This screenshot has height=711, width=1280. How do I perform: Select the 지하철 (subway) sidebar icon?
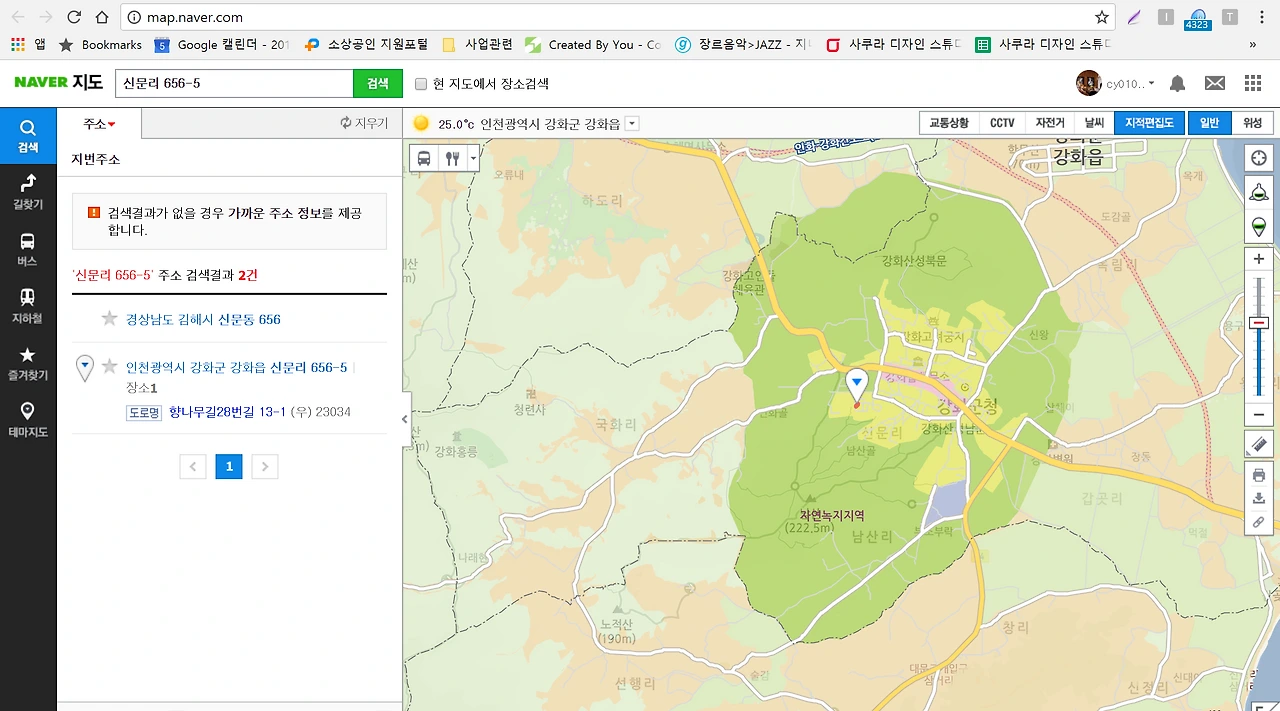(x=28, y=305)
